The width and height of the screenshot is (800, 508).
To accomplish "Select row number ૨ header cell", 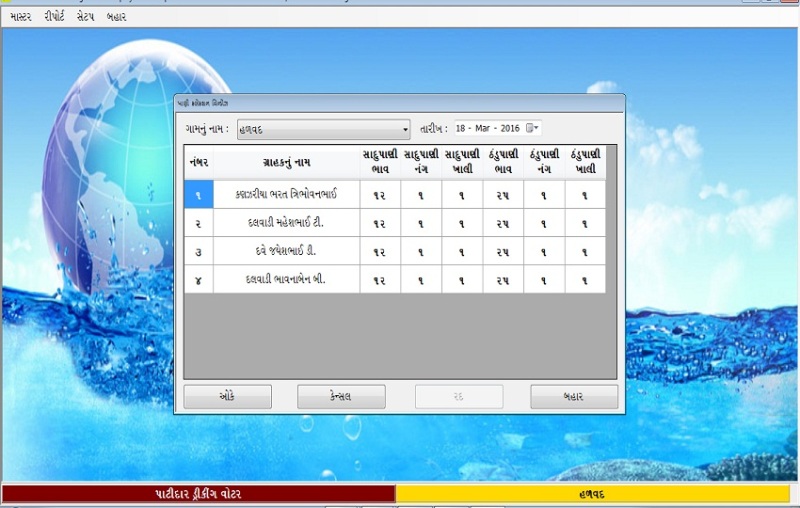I will pyautogui.click(x=198, y=223).
